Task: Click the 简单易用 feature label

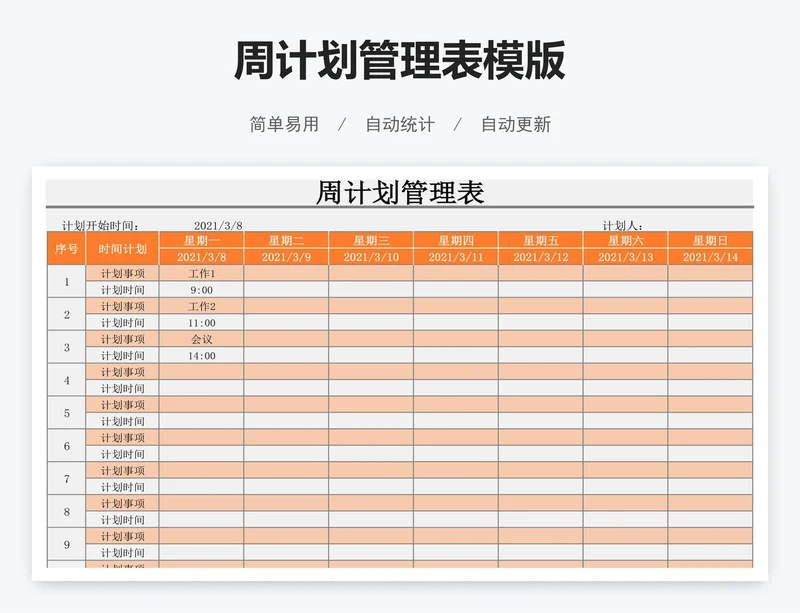Action: (284, 125)
